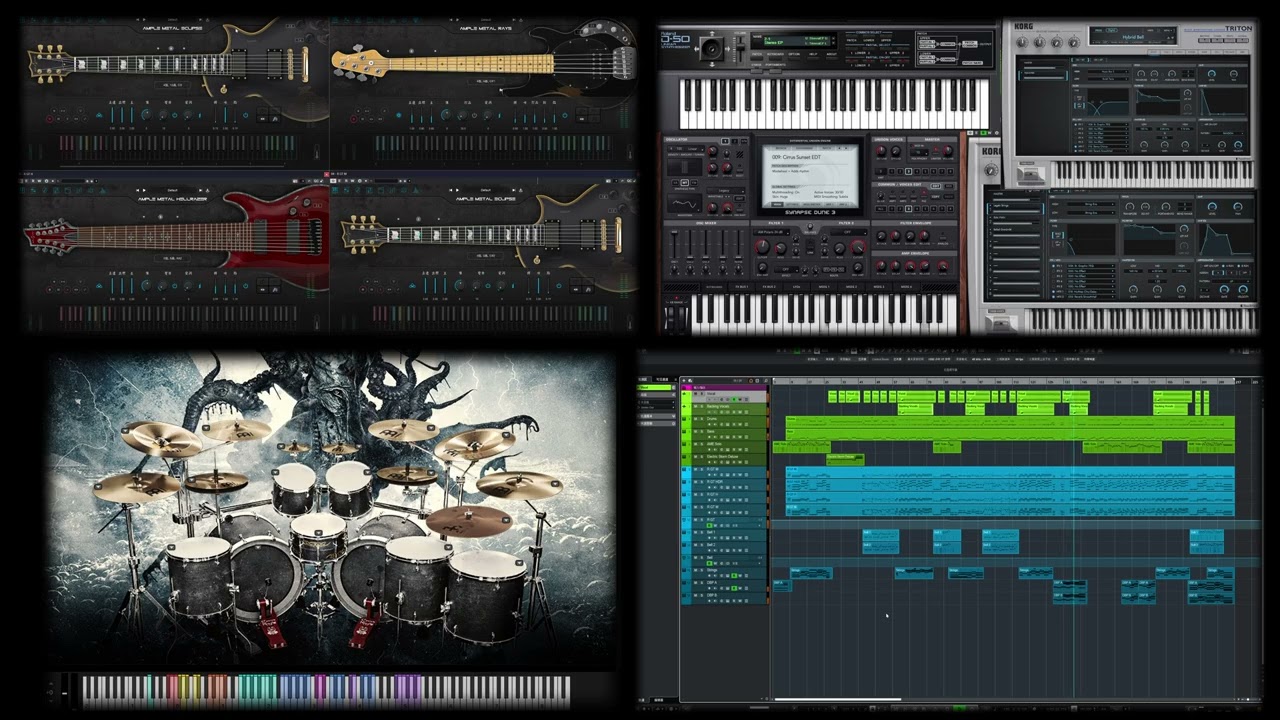Click the D-50 ABOUT button
This screenshot has width=1280, height=720.
click(x=831, y=58)
